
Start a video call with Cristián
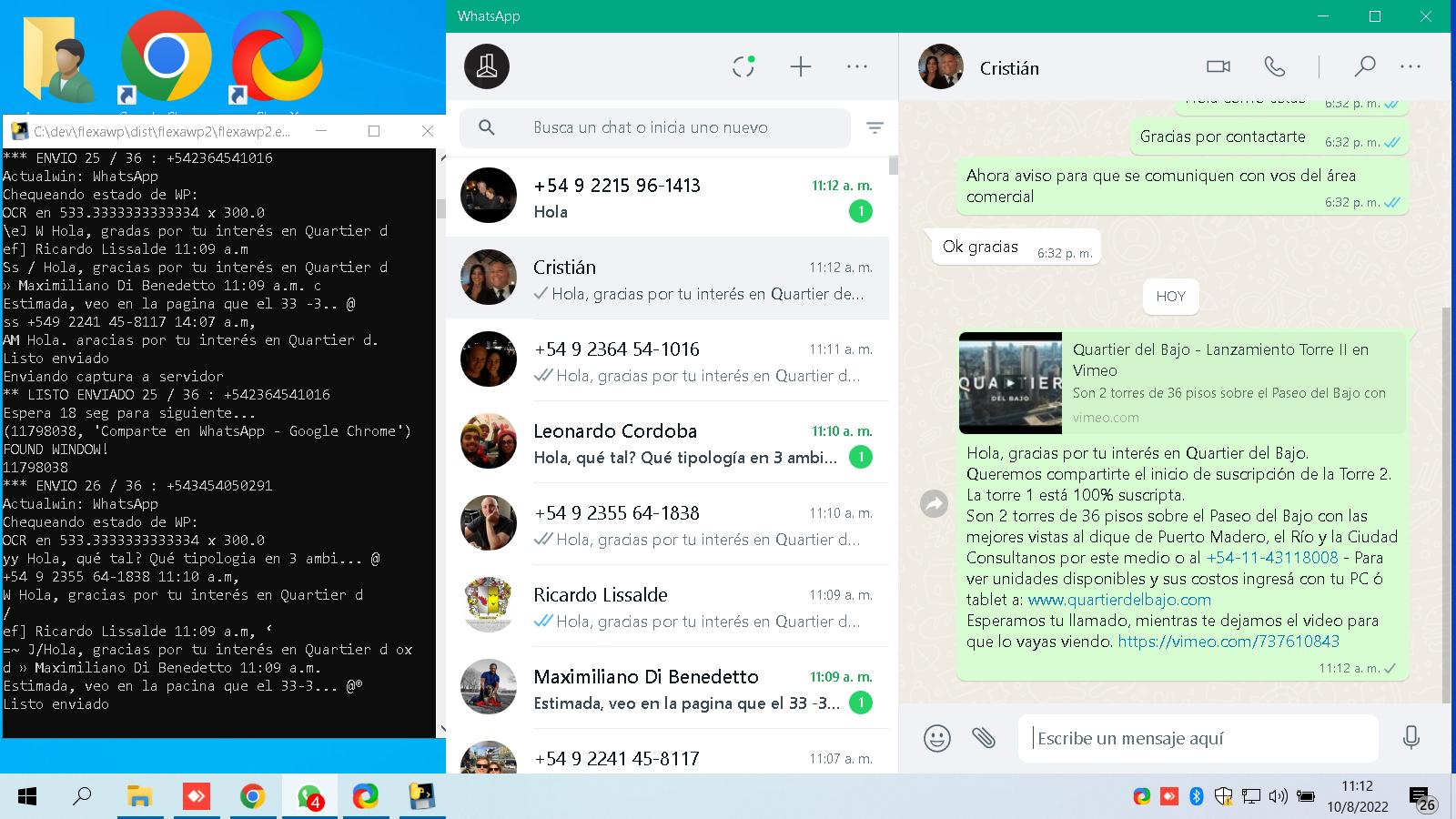tap(1218, 66)
